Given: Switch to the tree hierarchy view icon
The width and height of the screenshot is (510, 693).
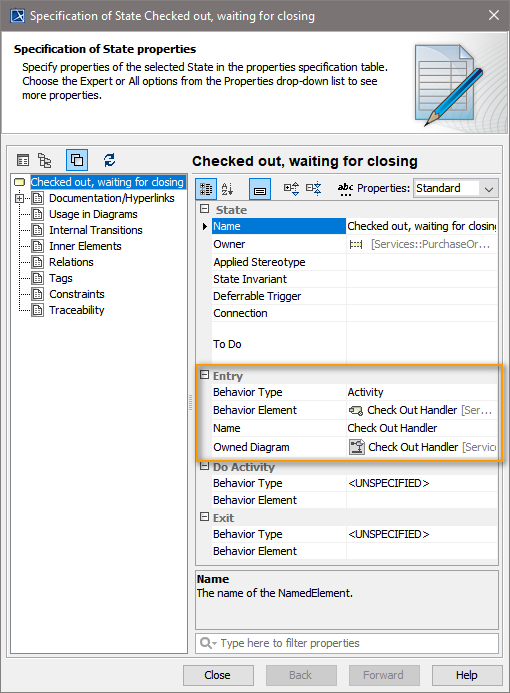Looking at the screenshot, I should pyautogui.click(x=44, y=160).
